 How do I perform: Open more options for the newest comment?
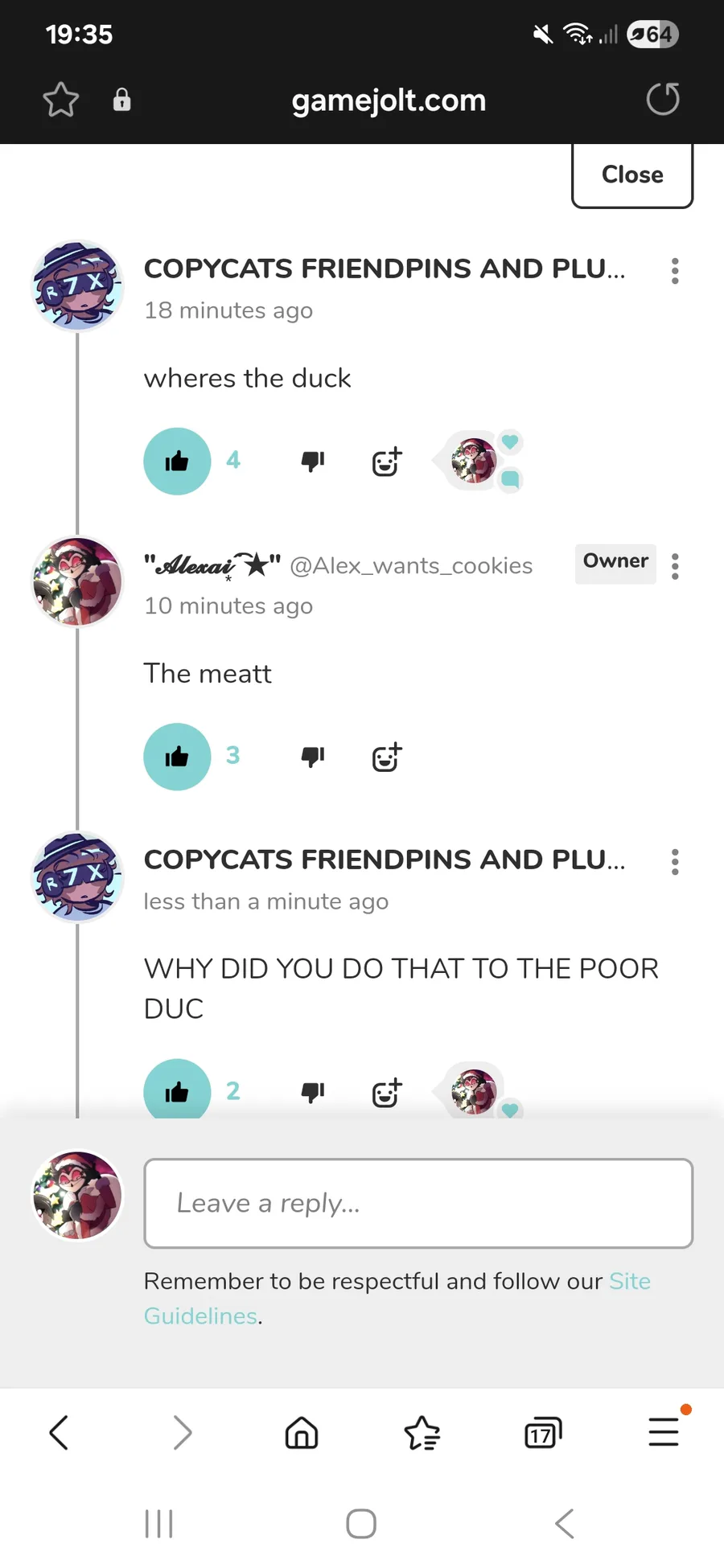point(675,862)
